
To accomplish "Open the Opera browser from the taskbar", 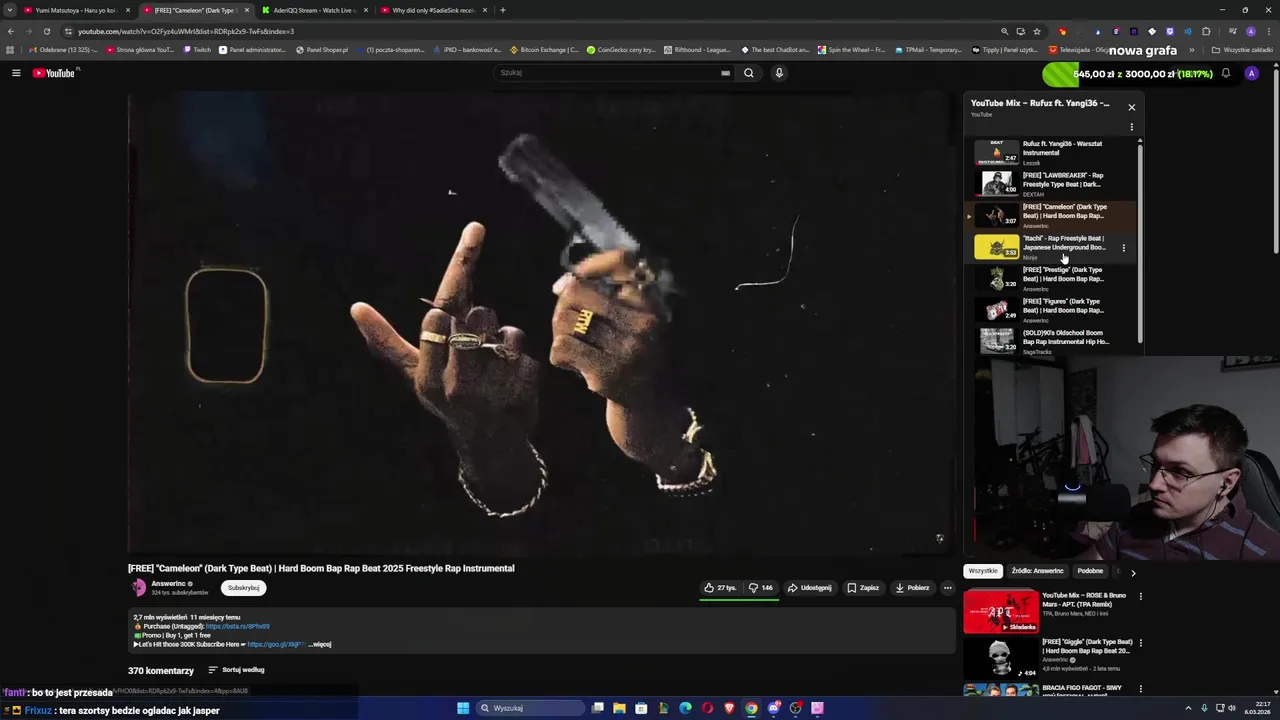I will pos(707,708).
